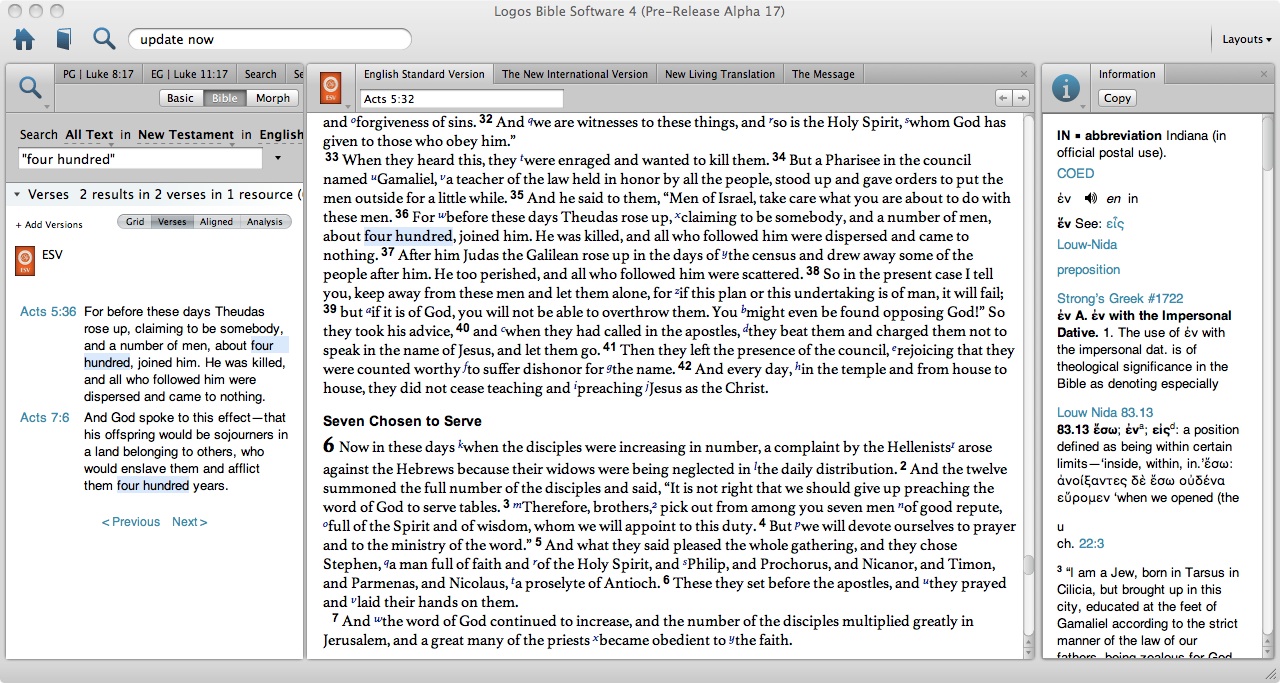Open the English resource selector dropdown

(x=281, y=135)
